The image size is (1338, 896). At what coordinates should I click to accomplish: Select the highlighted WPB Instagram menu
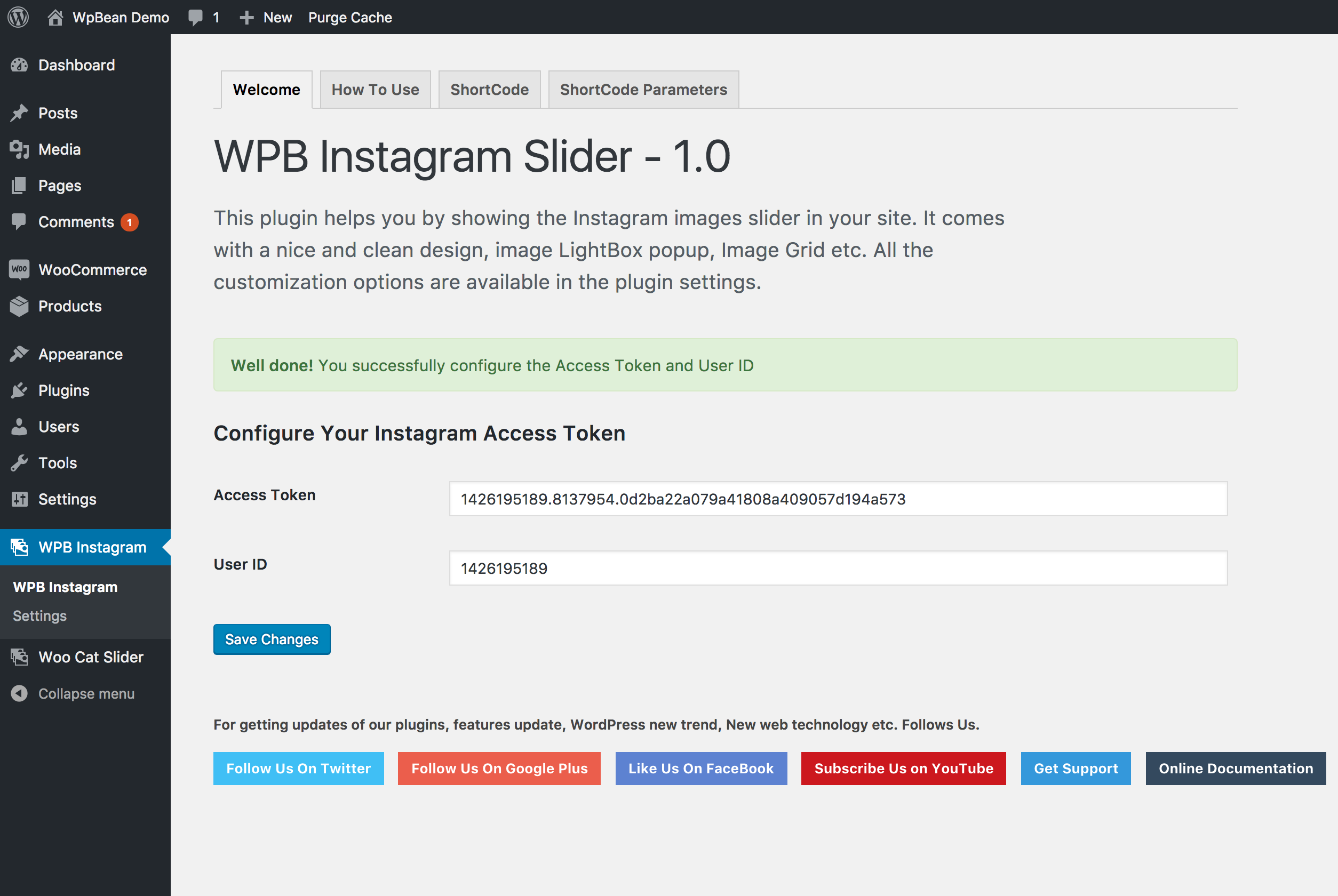pos(85,547)
